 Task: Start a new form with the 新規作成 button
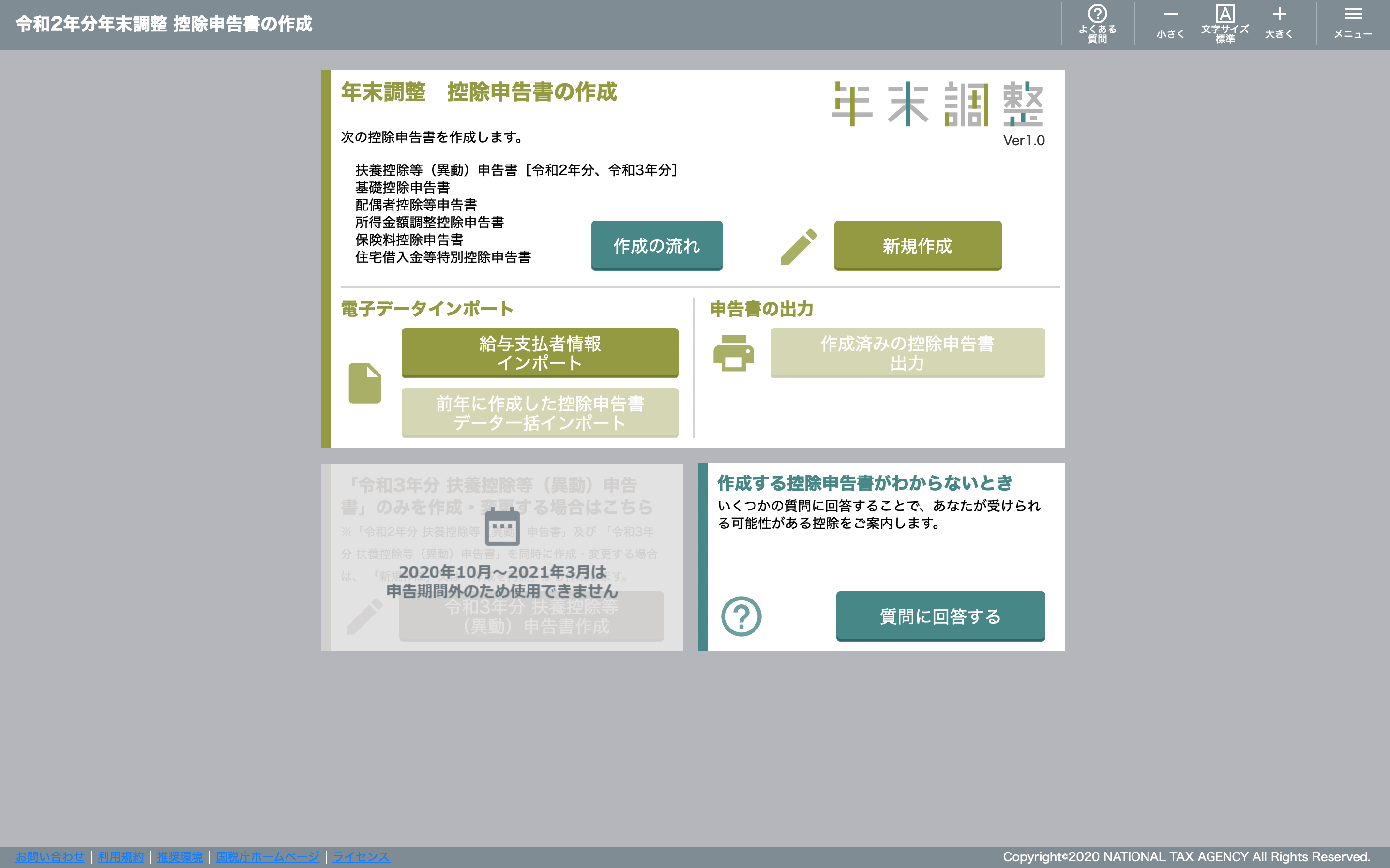click(917, 245)
